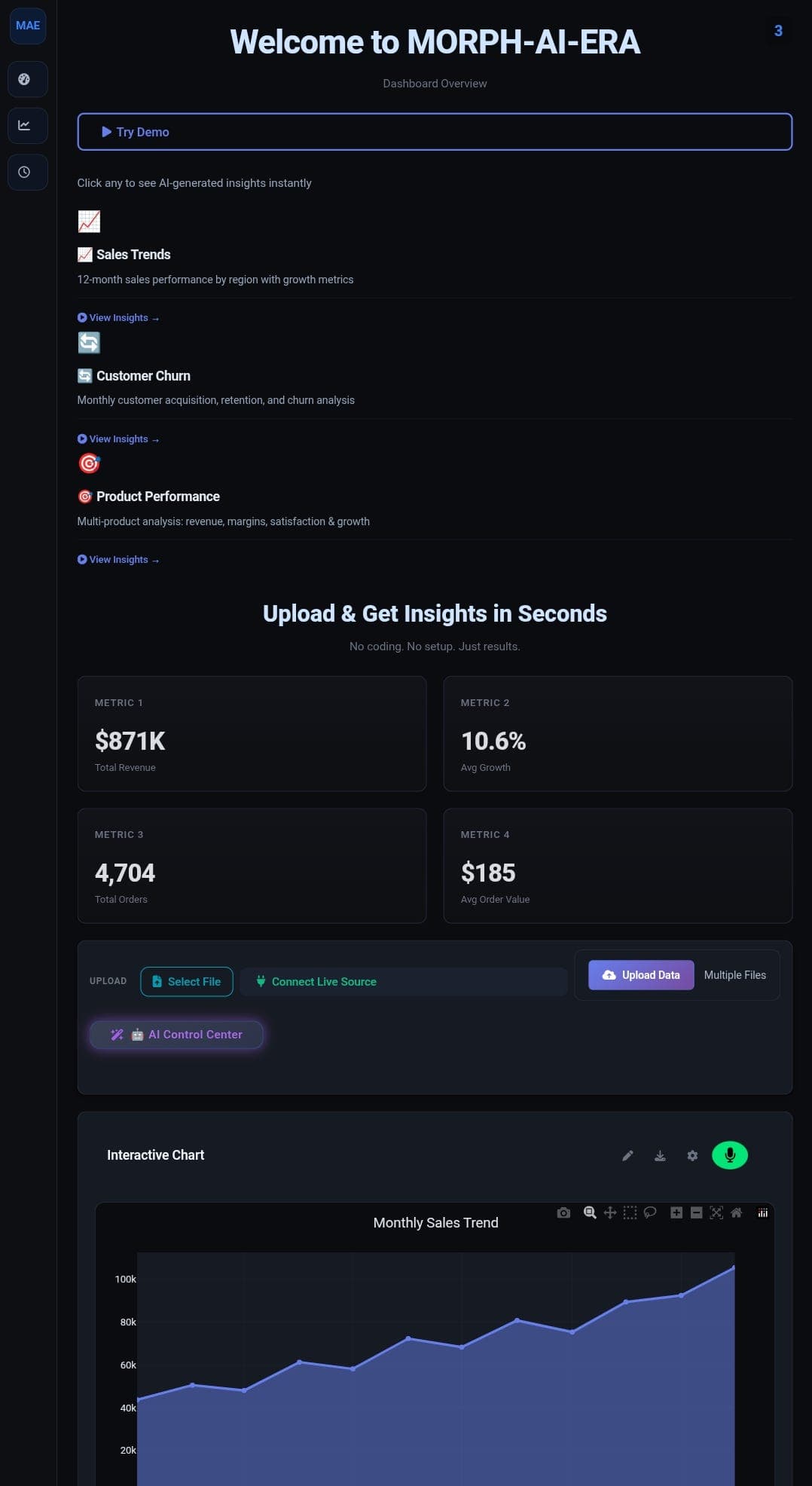Open chart settings gear icon
812x1486 pixels.
pyautogui.click(x=692, y=1156)
